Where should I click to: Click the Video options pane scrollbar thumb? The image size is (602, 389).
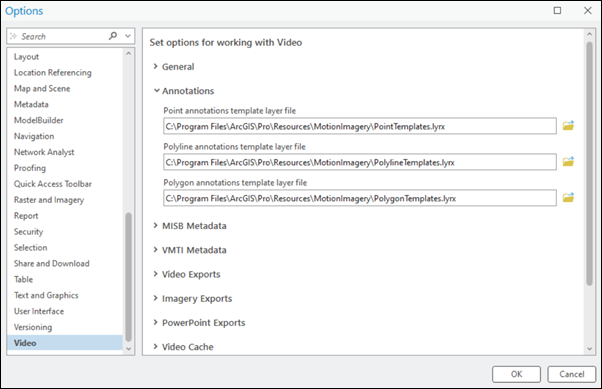pos(589,164)
